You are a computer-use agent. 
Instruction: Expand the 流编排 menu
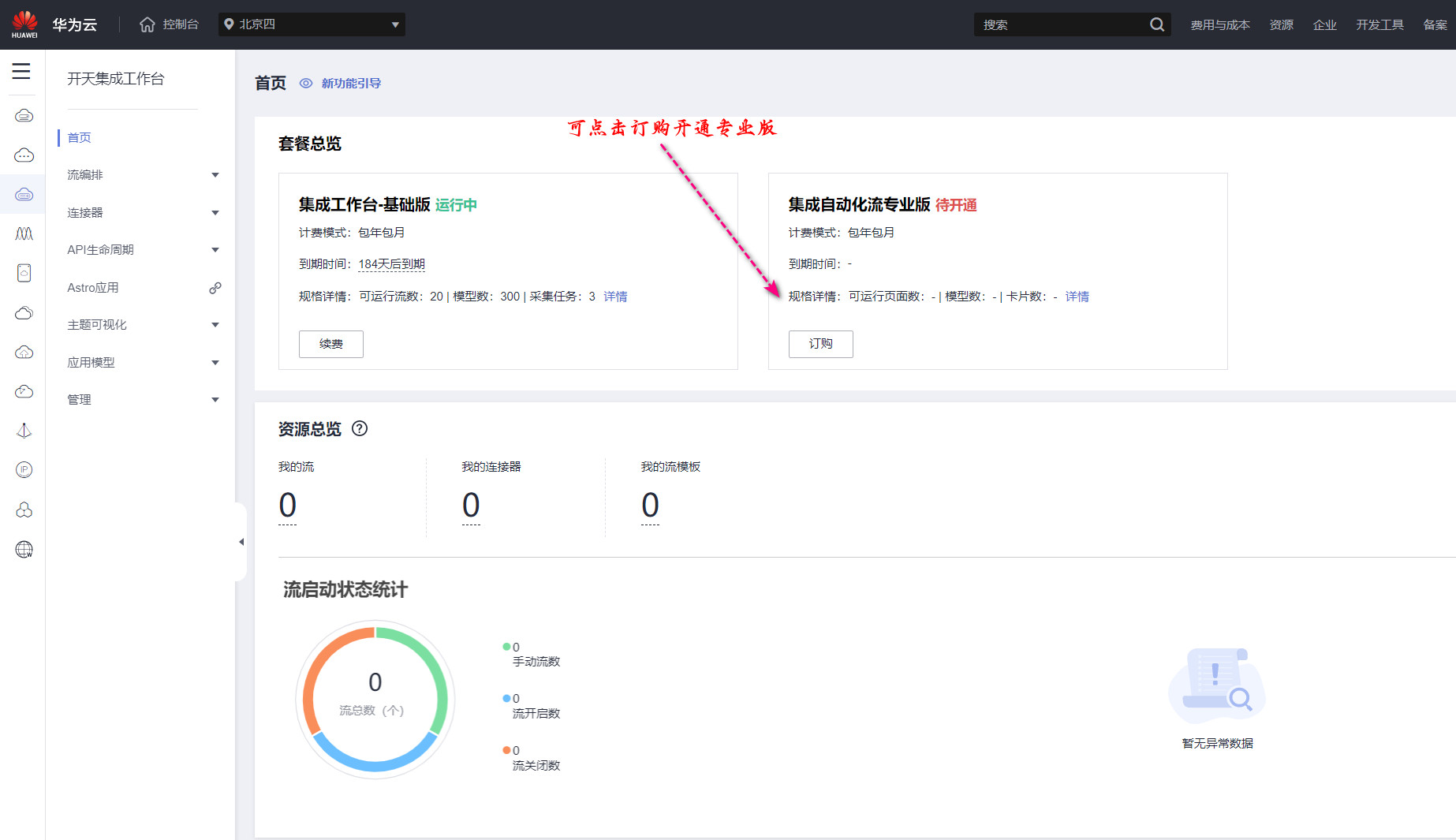(215, 175)
